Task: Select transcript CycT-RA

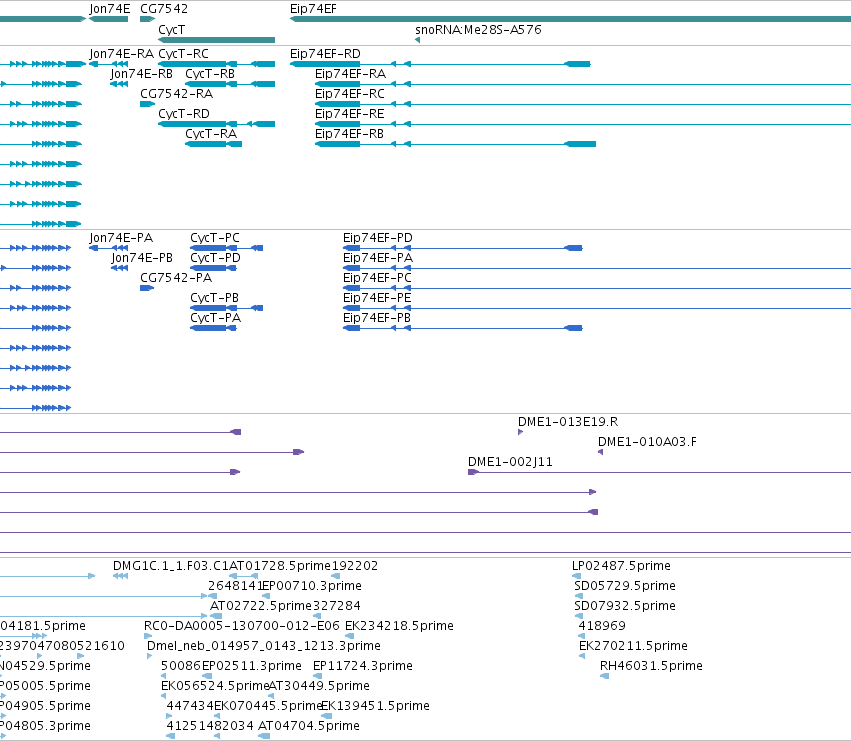Action: pyautogui.click(x=211, y=134)
